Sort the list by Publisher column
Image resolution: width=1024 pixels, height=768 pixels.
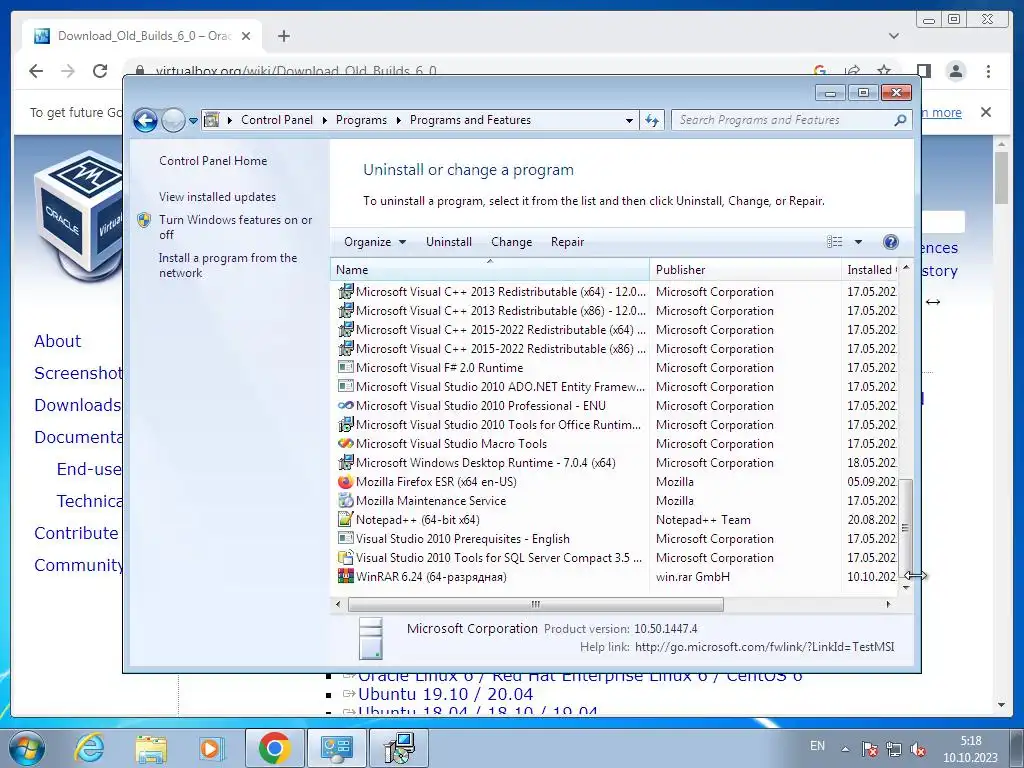coord(745,270)
